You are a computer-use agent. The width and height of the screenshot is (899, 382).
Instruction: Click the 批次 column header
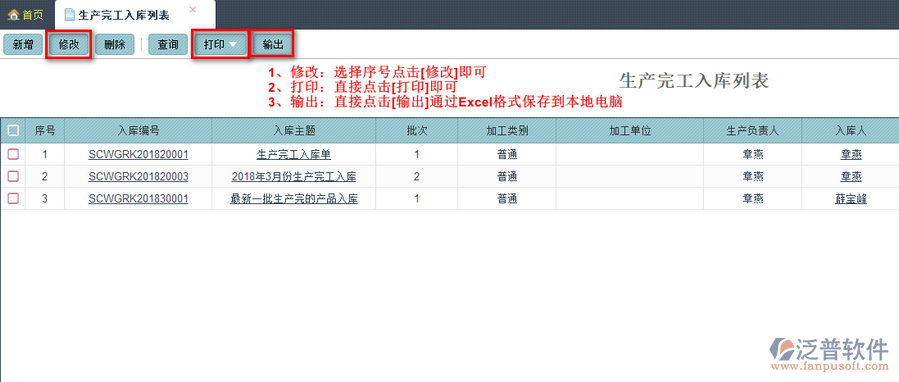point(417,131)
